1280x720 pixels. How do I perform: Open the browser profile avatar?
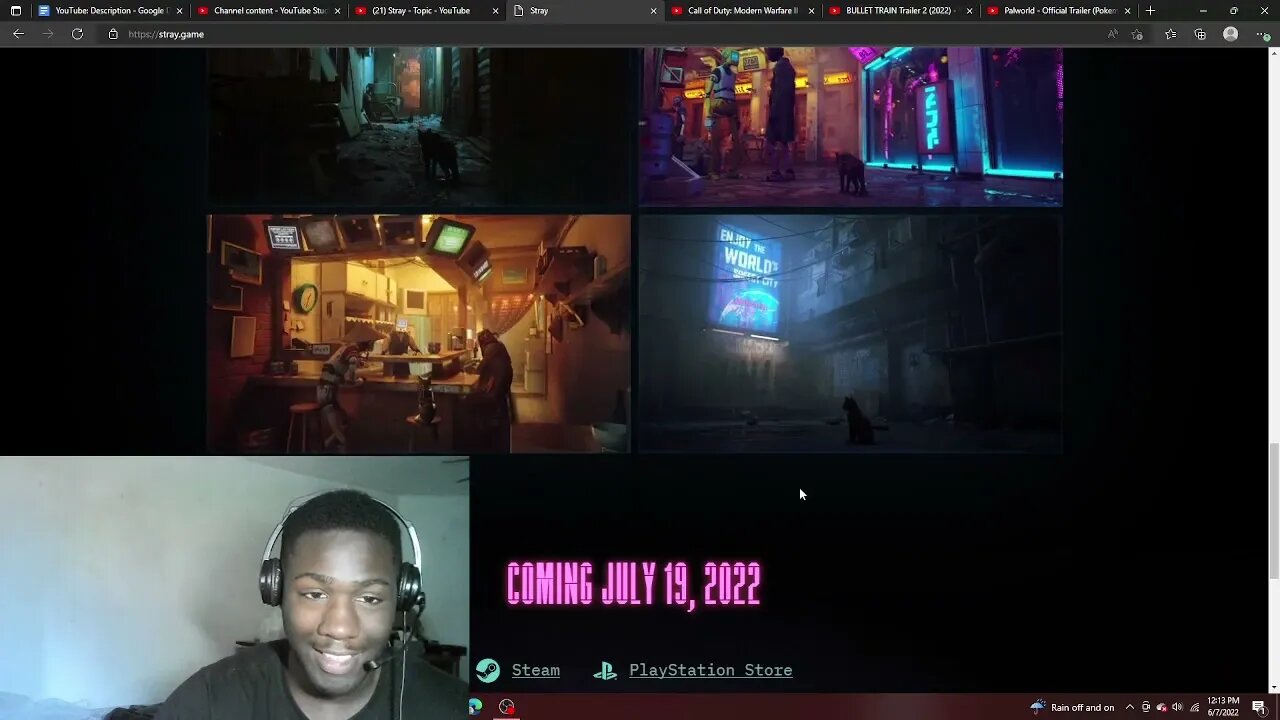coord(1231,34)
